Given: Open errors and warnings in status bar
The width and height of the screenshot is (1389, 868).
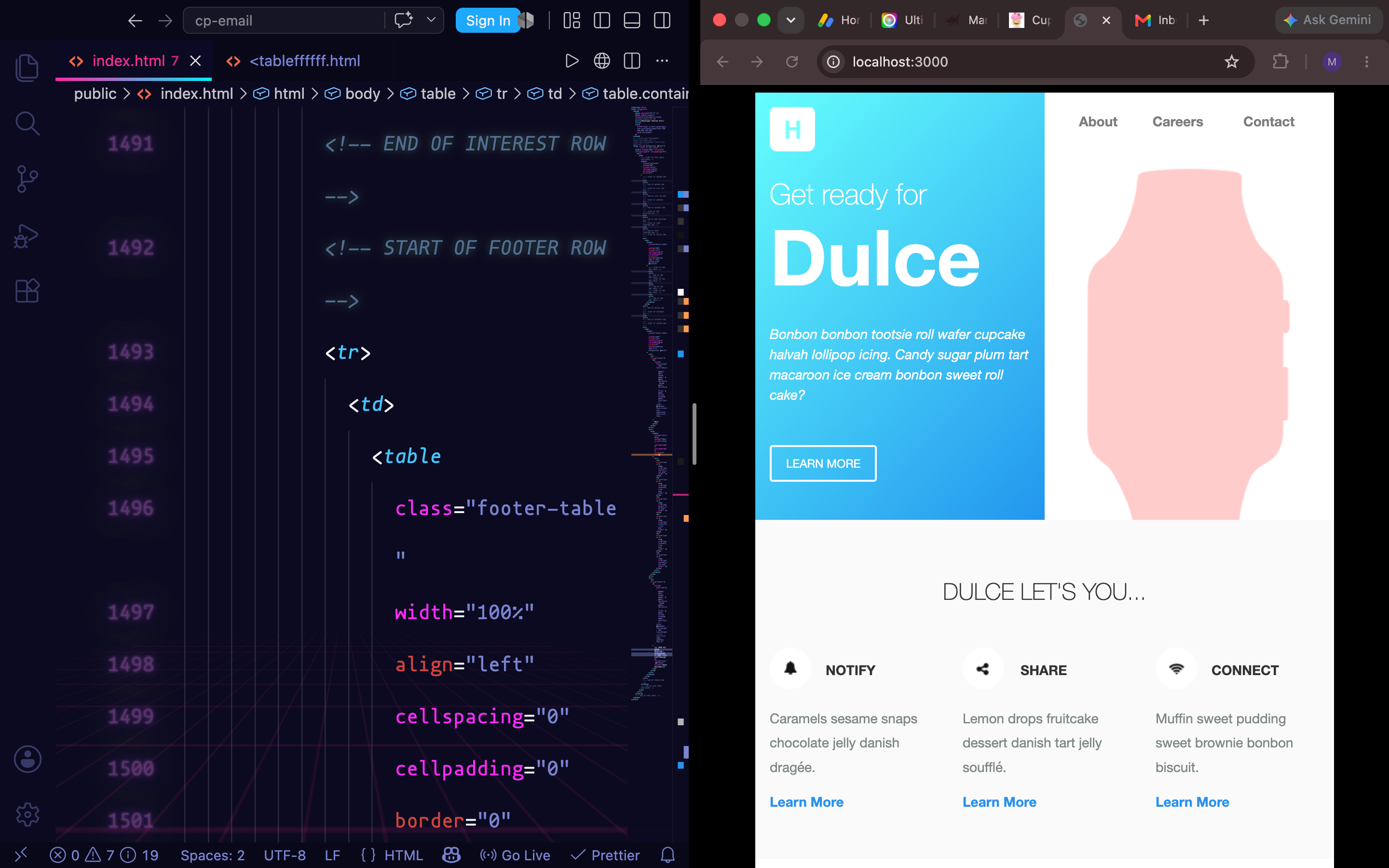Looking at the screenshot, I should point(104,855).
